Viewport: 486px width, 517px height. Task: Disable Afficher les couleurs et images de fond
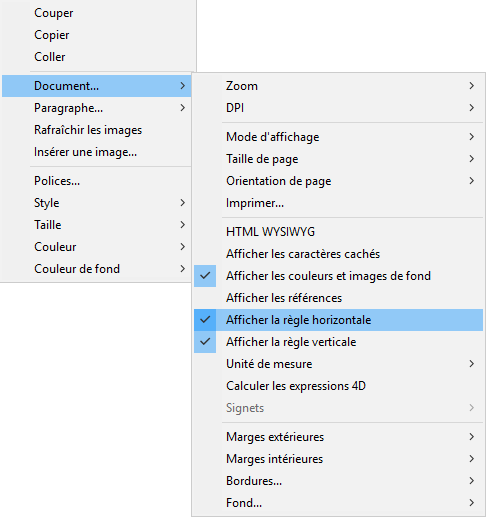338,276
